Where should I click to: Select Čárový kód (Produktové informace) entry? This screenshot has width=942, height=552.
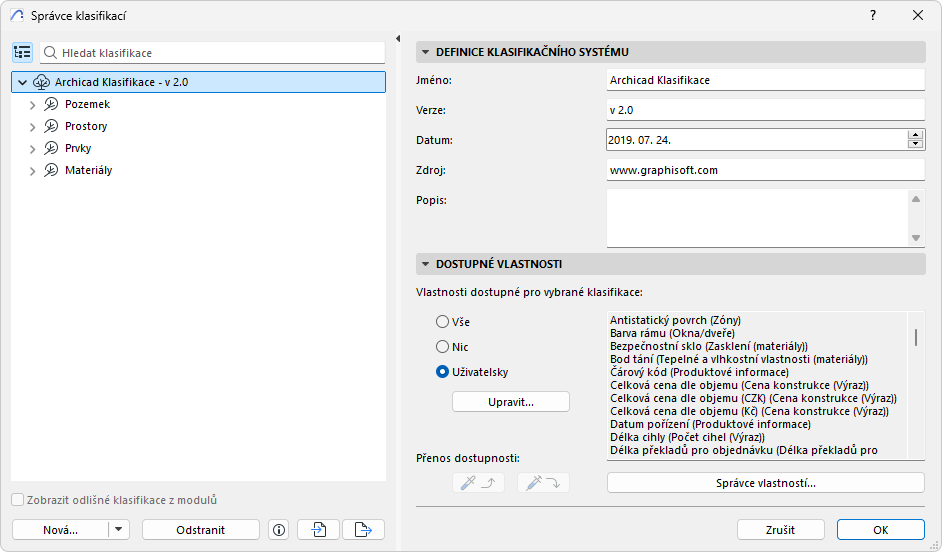pyautogui.click(x=699, y=372)
